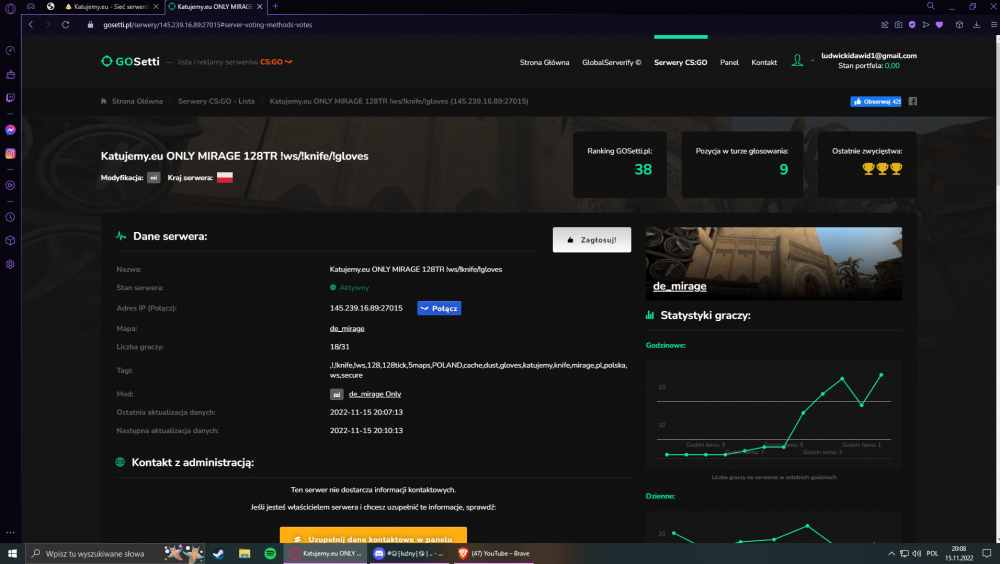
Task: Click the Ranking GOSetti.pl value 38
Action: [643, 170]
